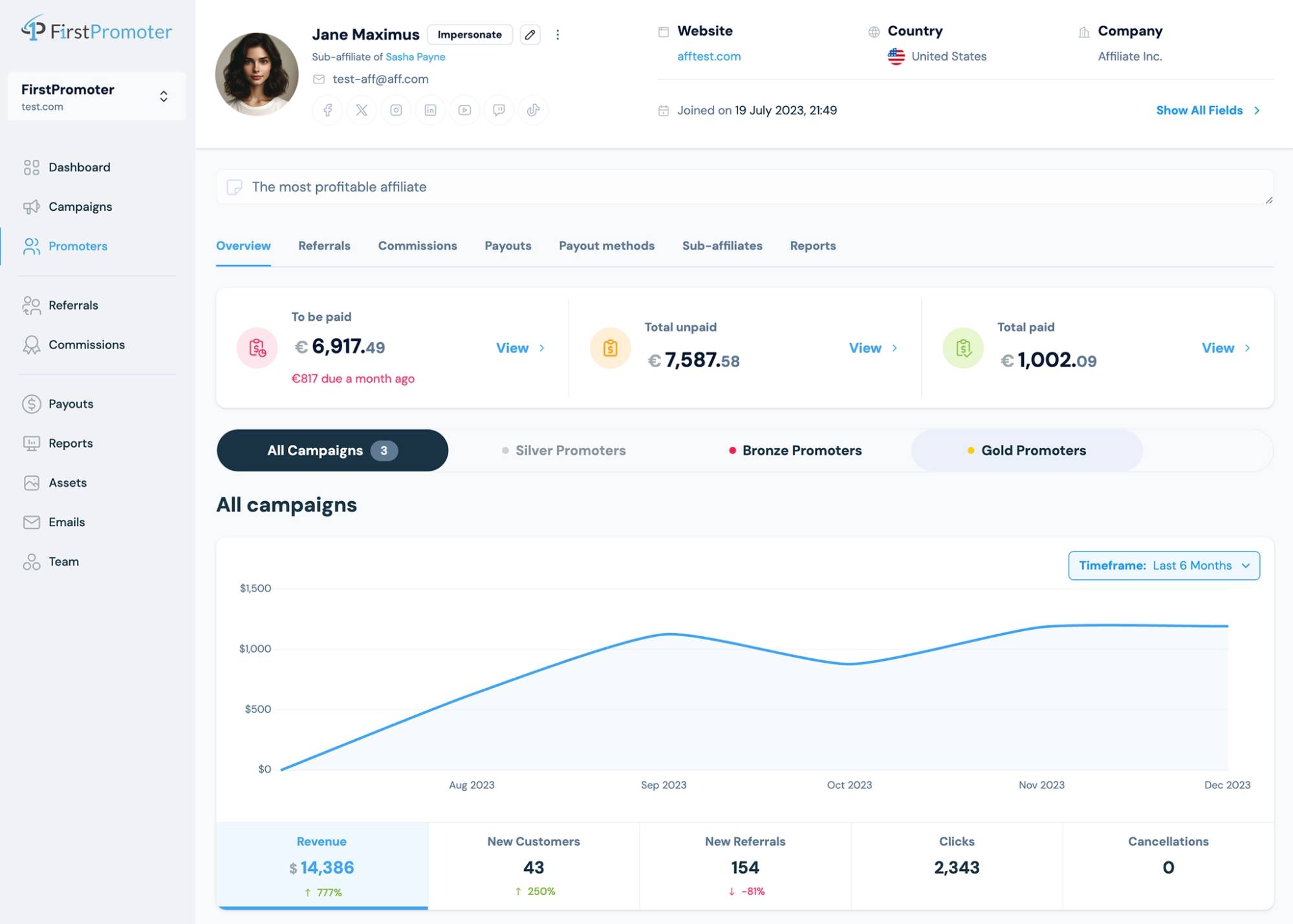Click the TikTok social icon
The width and height of the screenshot is (1293, 924).
click(x=533, y=110)
